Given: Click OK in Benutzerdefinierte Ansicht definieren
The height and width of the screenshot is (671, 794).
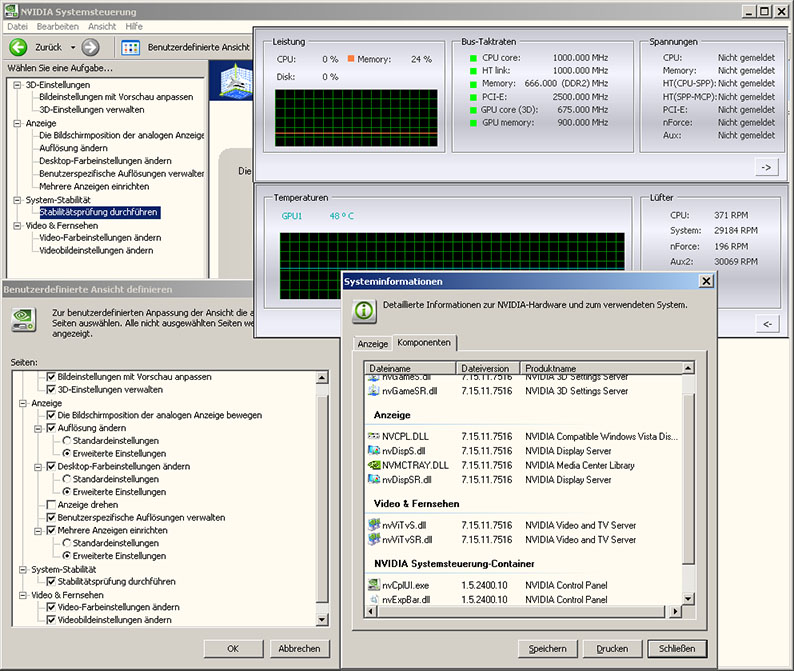Looking at the screenshot, I should pyautogui.click(x=233, y=649).
